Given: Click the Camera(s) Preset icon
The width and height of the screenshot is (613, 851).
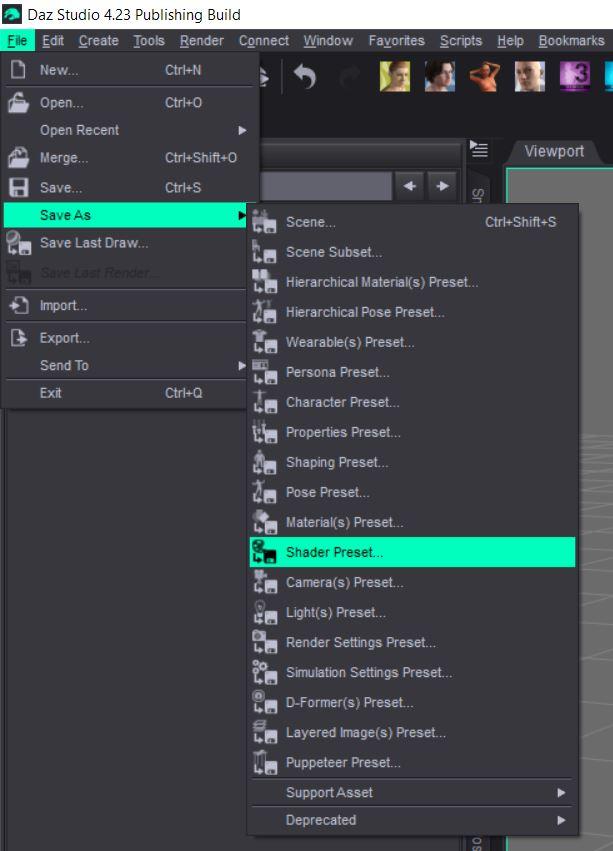Looking at the screenshot, I should [264, 582].
